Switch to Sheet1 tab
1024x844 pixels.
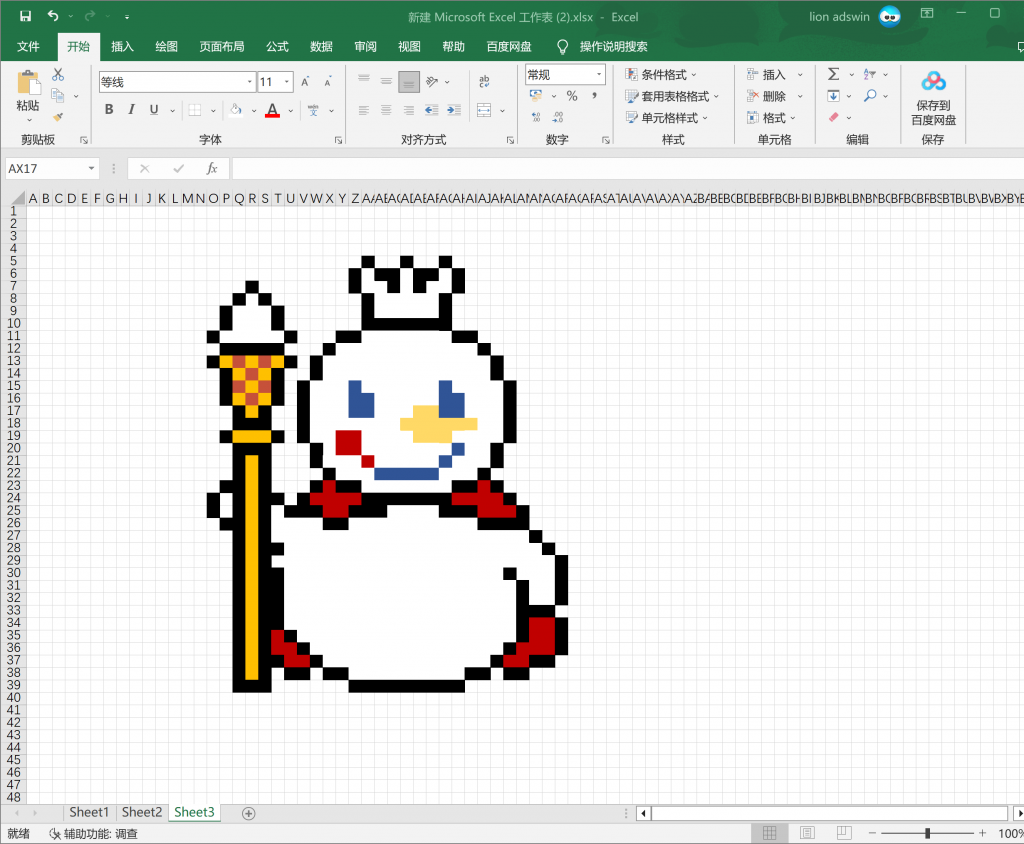tap(89, 812)
